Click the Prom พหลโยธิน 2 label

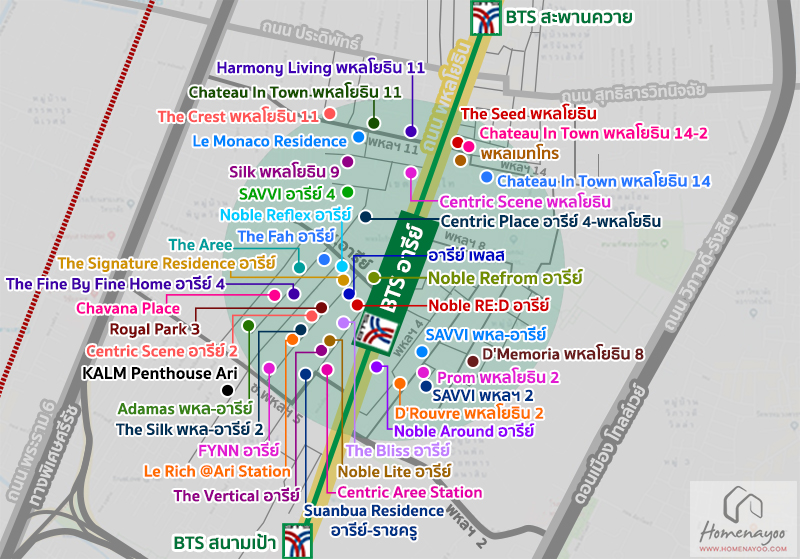pos(498,377)
